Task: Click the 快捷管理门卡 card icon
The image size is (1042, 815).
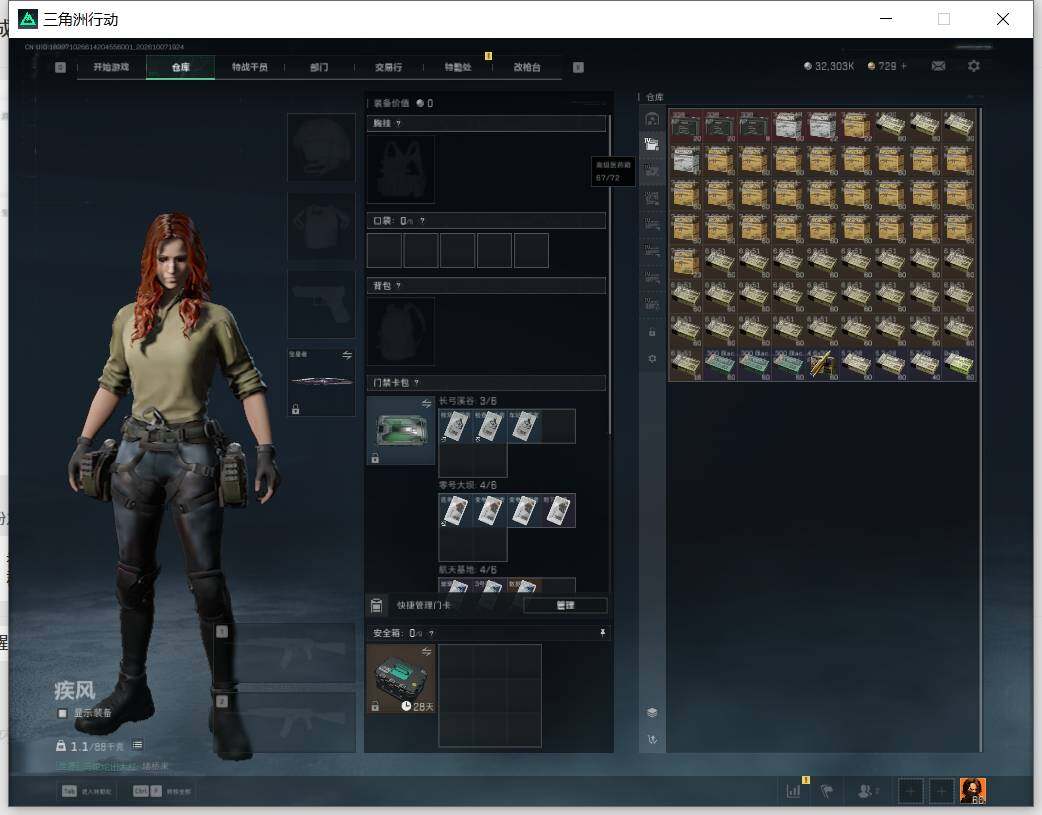Action: [376, 605]
